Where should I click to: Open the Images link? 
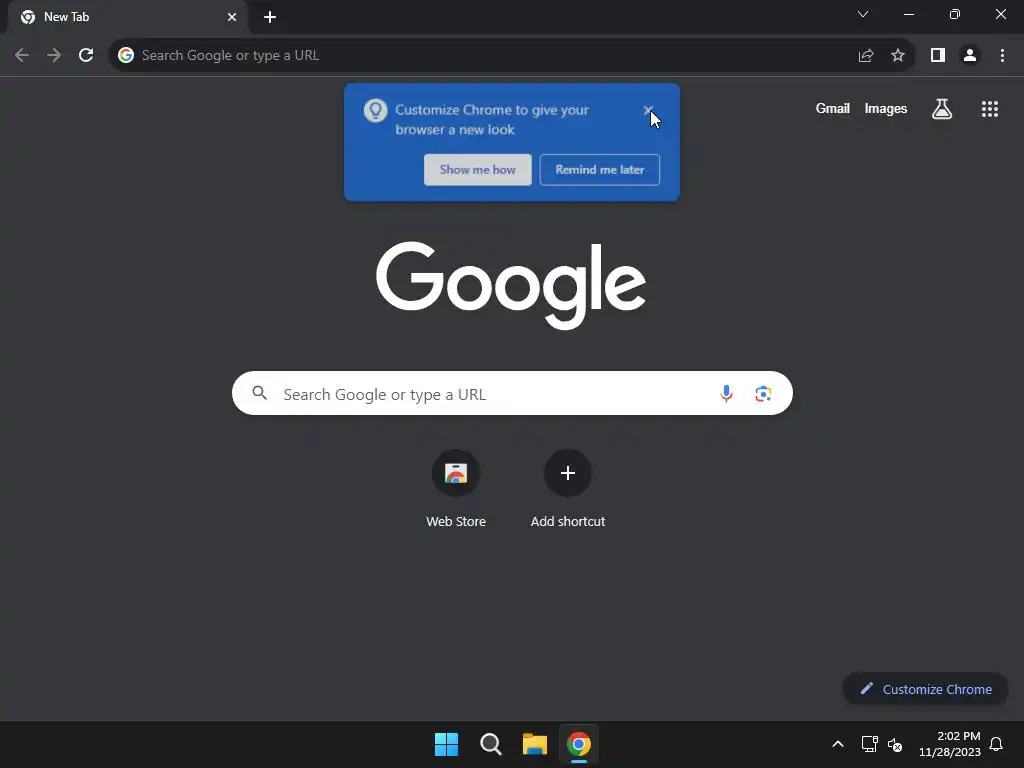[x=886, y=109]
